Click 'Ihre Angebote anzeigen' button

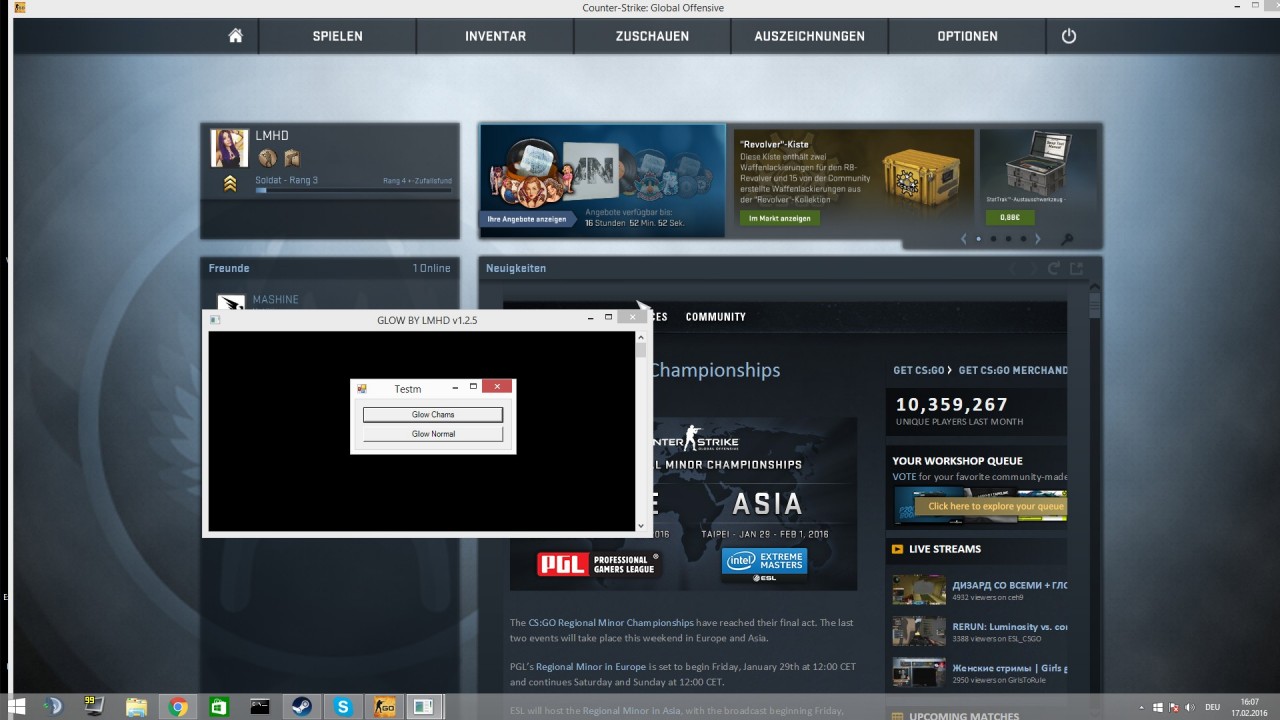pos(527,219)
